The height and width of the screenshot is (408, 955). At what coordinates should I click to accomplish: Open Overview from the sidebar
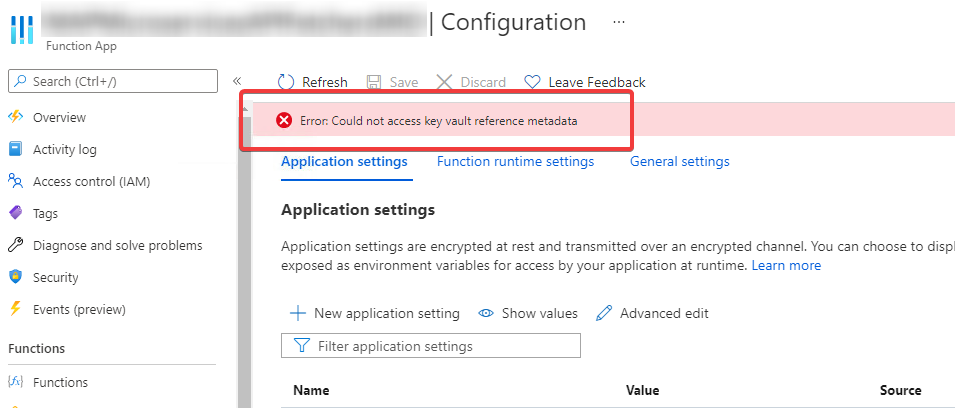click(59, 118)
